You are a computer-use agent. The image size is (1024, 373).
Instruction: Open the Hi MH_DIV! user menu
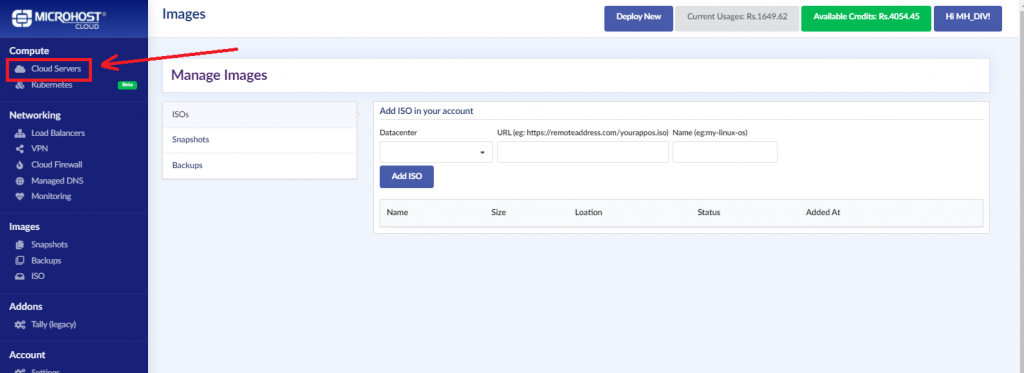(968, 18)
